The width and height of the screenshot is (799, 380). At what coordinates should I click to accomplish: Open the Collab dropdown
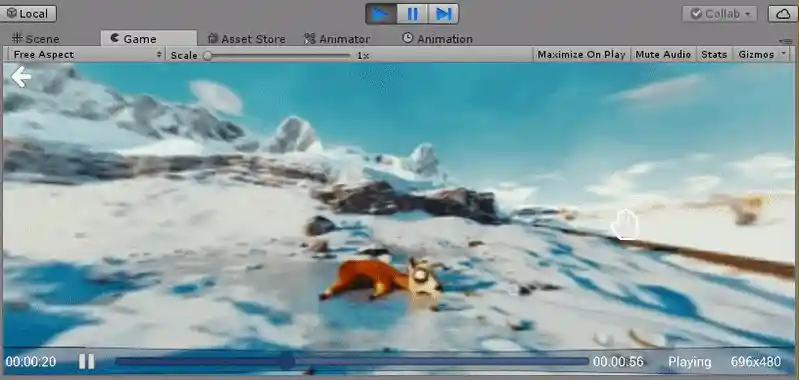point(720,14)
